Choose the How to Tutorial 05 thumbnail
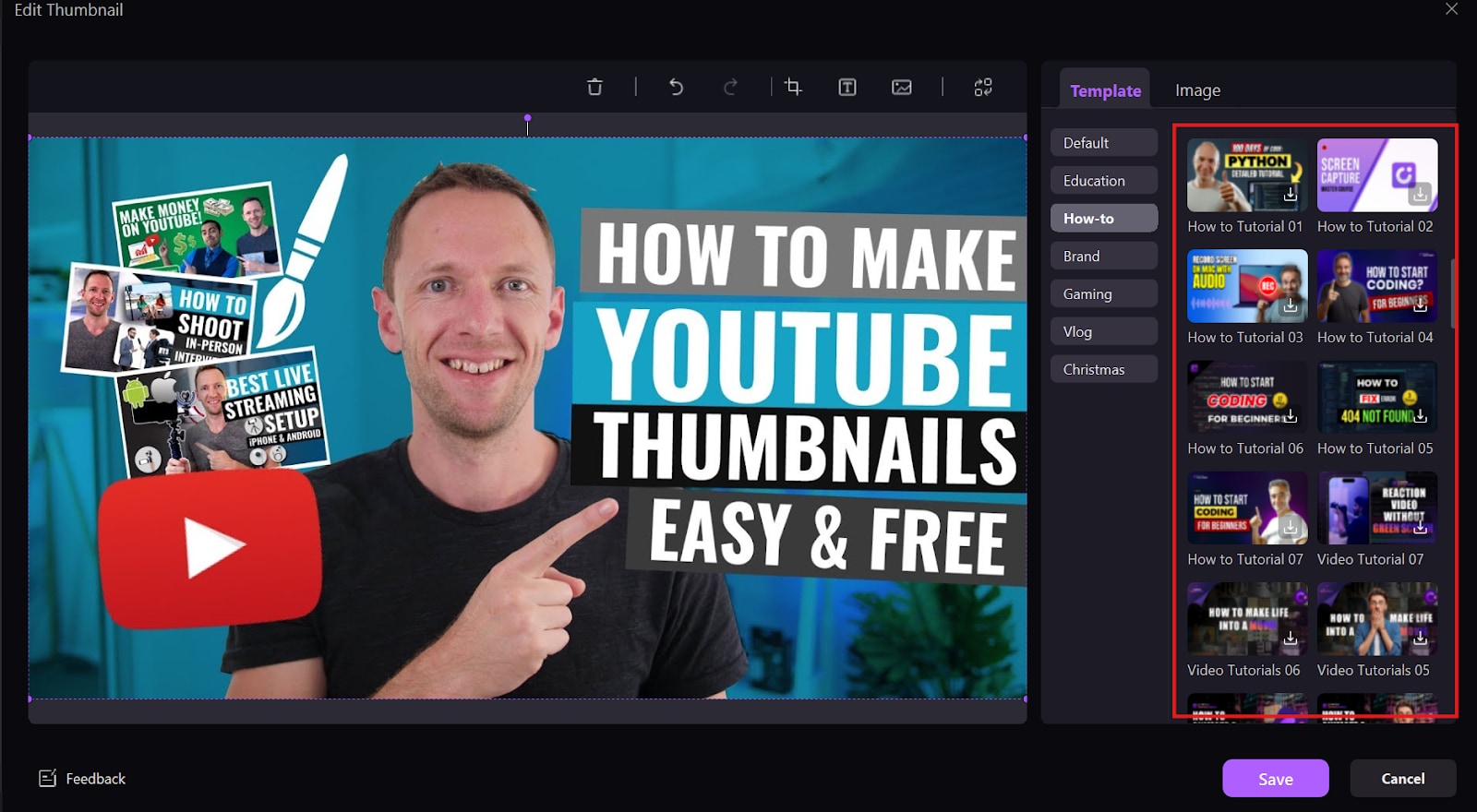This screenshot has width=1477, height=812. (x=1377, y=397)
